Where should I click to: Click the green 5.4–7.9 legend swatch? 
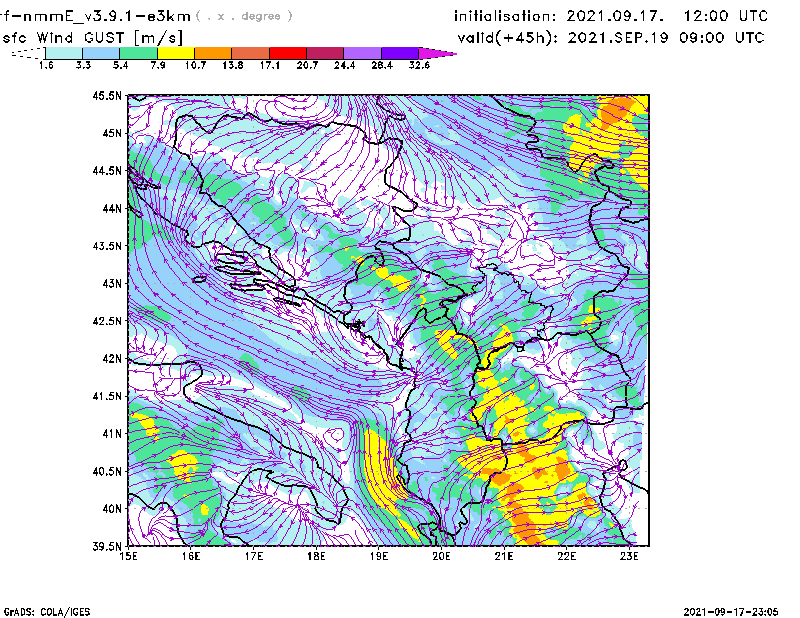pos(138,53)
